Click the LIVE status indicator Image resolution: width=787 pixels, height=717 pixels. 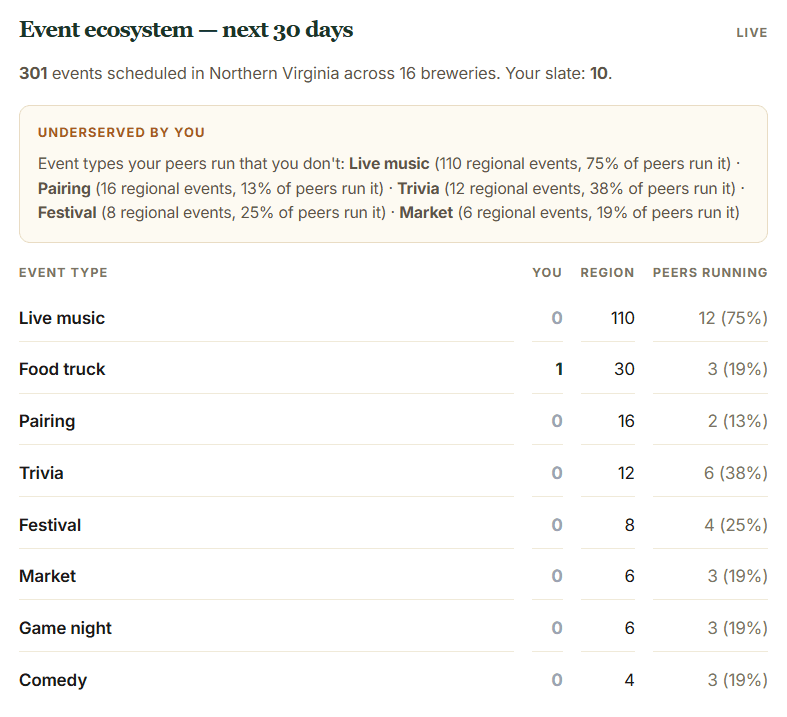point(751,33)
